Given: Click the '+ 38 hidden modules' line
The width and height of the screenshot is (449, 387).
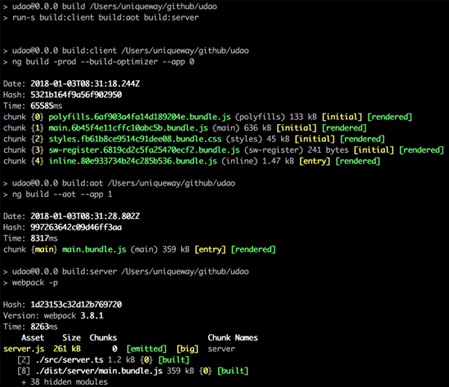Looking at the screenshot, I should pos(64,382).
